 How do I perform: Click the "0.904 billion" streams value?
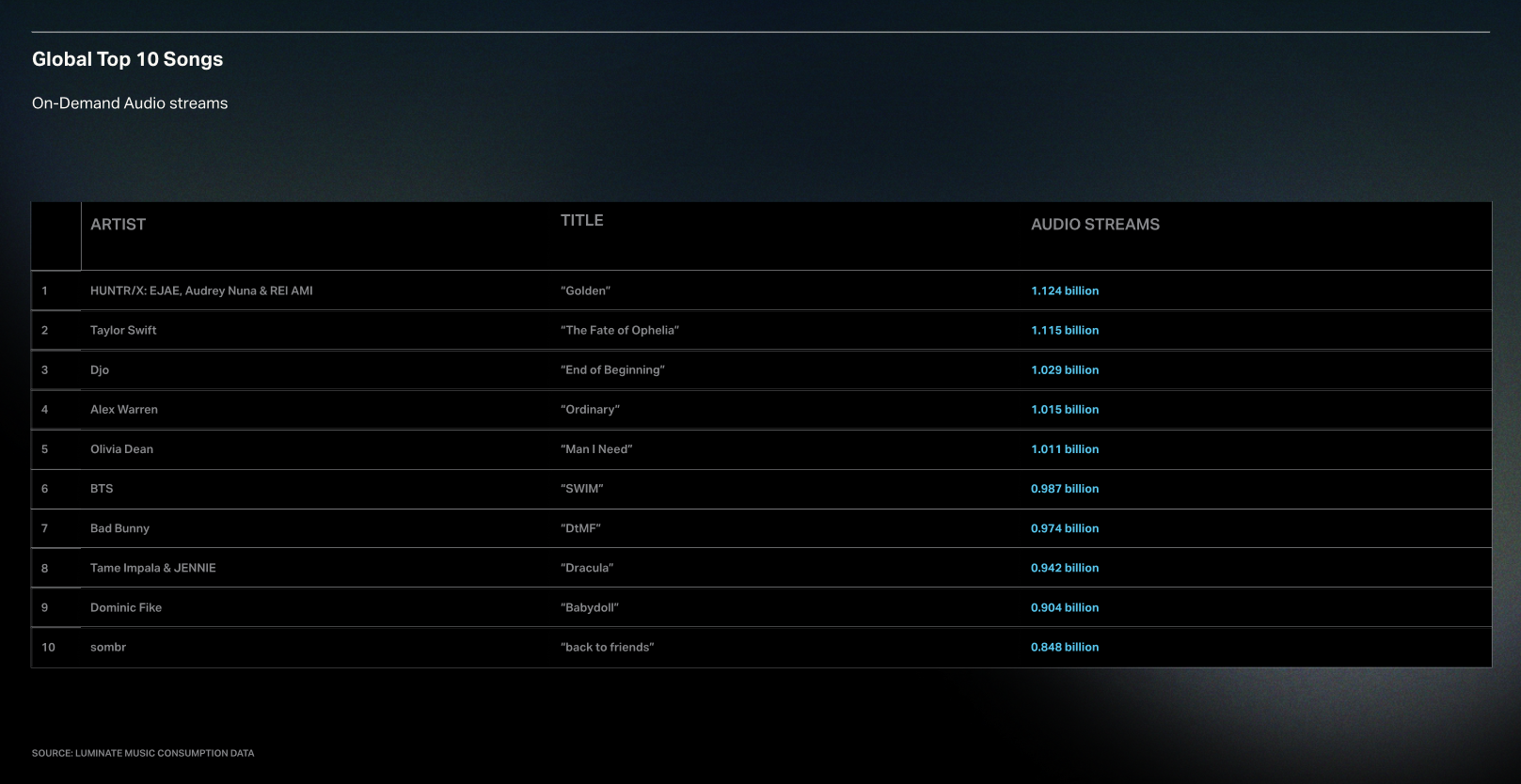(1065, 607)
